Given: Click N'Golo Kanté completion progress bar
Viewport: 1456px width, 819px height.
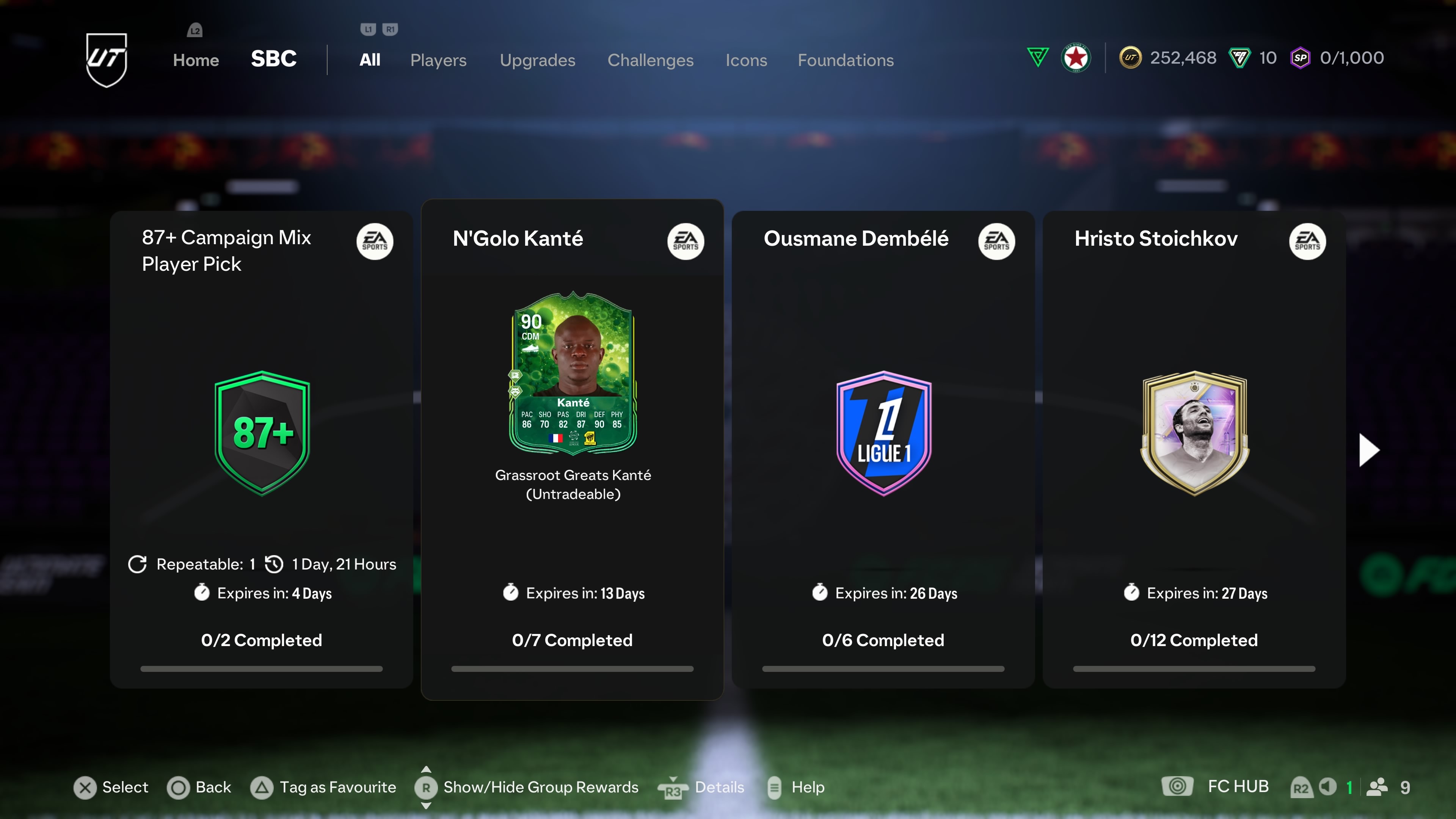Looking at the screenshot, I should [572, 668].
